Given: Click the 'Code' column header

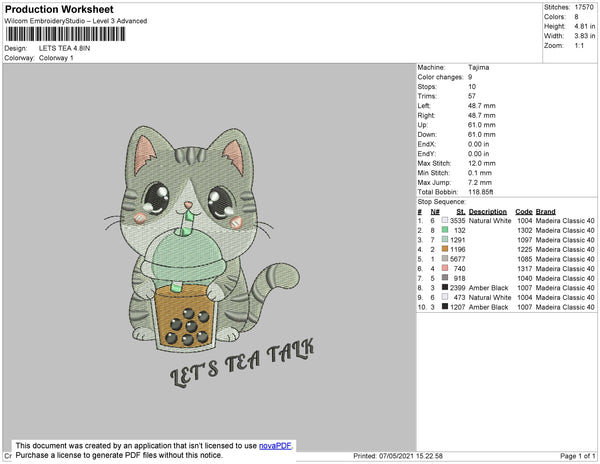Looking at the screenshot, I should (523, 212).
